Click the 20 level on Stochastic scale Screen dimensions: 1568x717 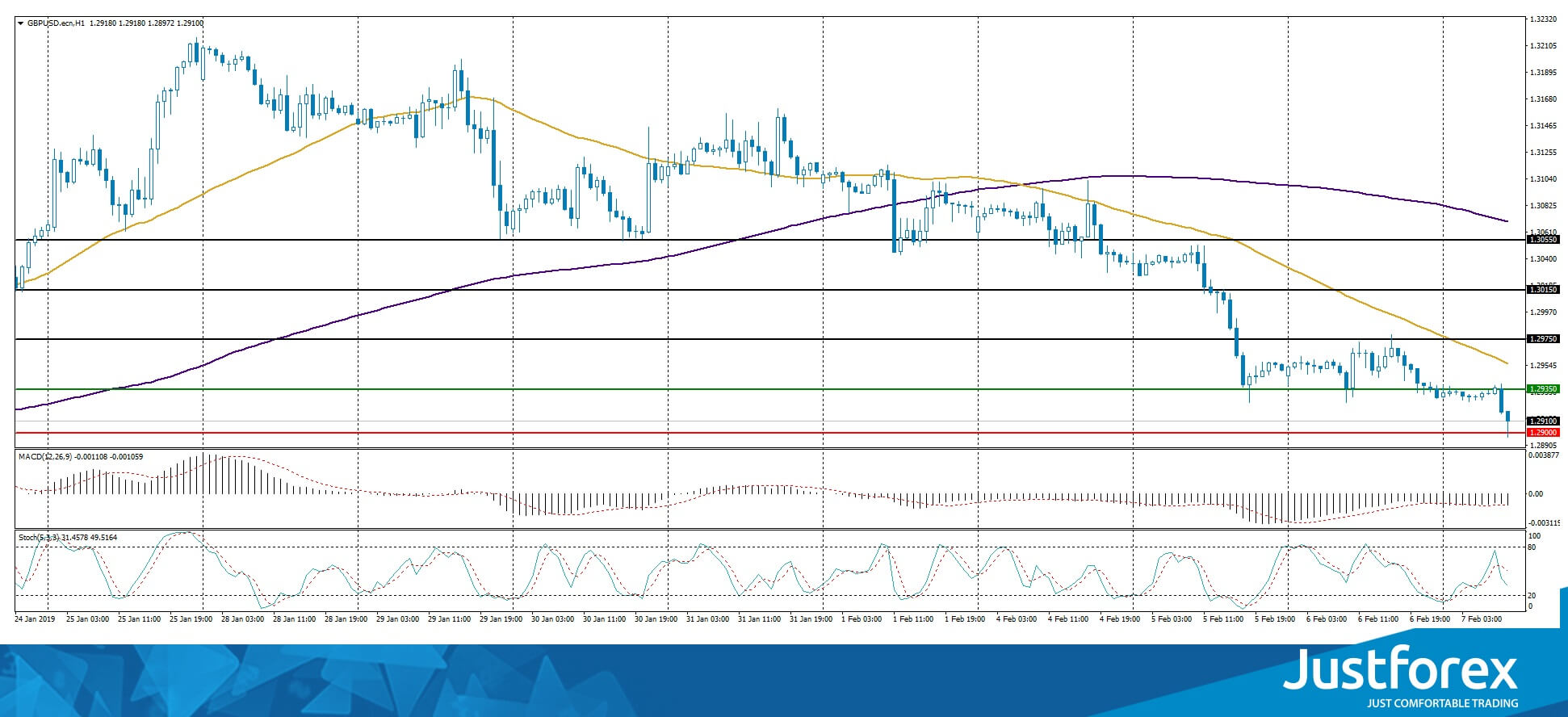pyautogui.click(x=1532, y=596)
